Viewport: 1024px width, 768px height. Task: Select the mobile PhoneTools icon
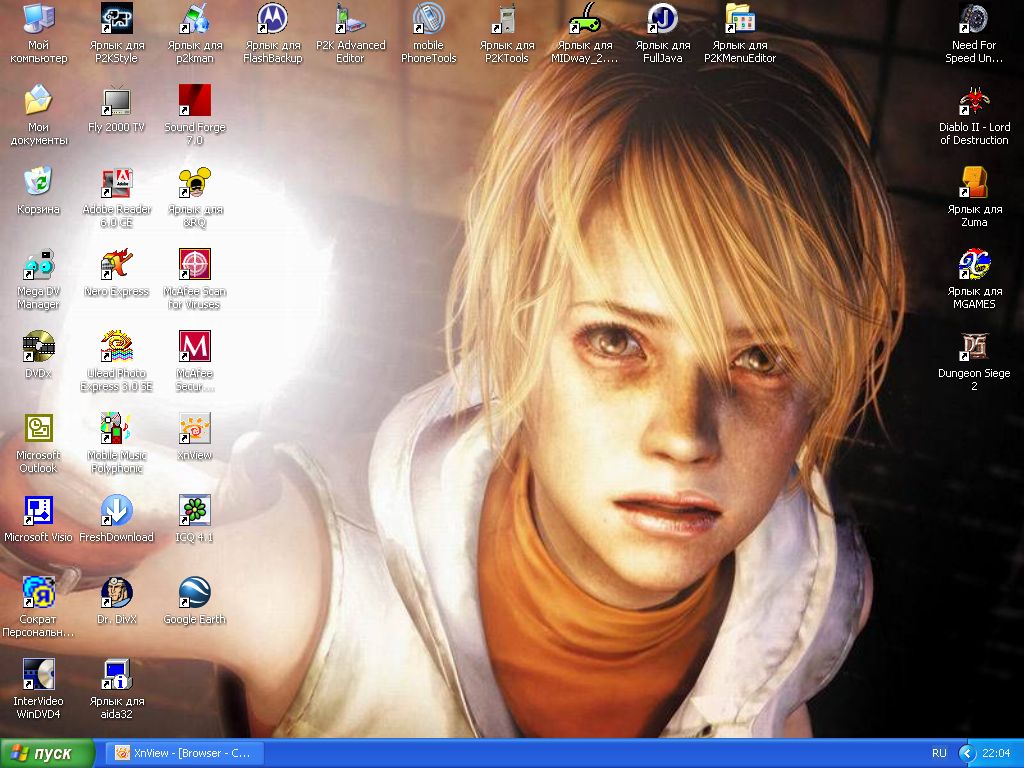pyautogui.click(x=428, y=18)
